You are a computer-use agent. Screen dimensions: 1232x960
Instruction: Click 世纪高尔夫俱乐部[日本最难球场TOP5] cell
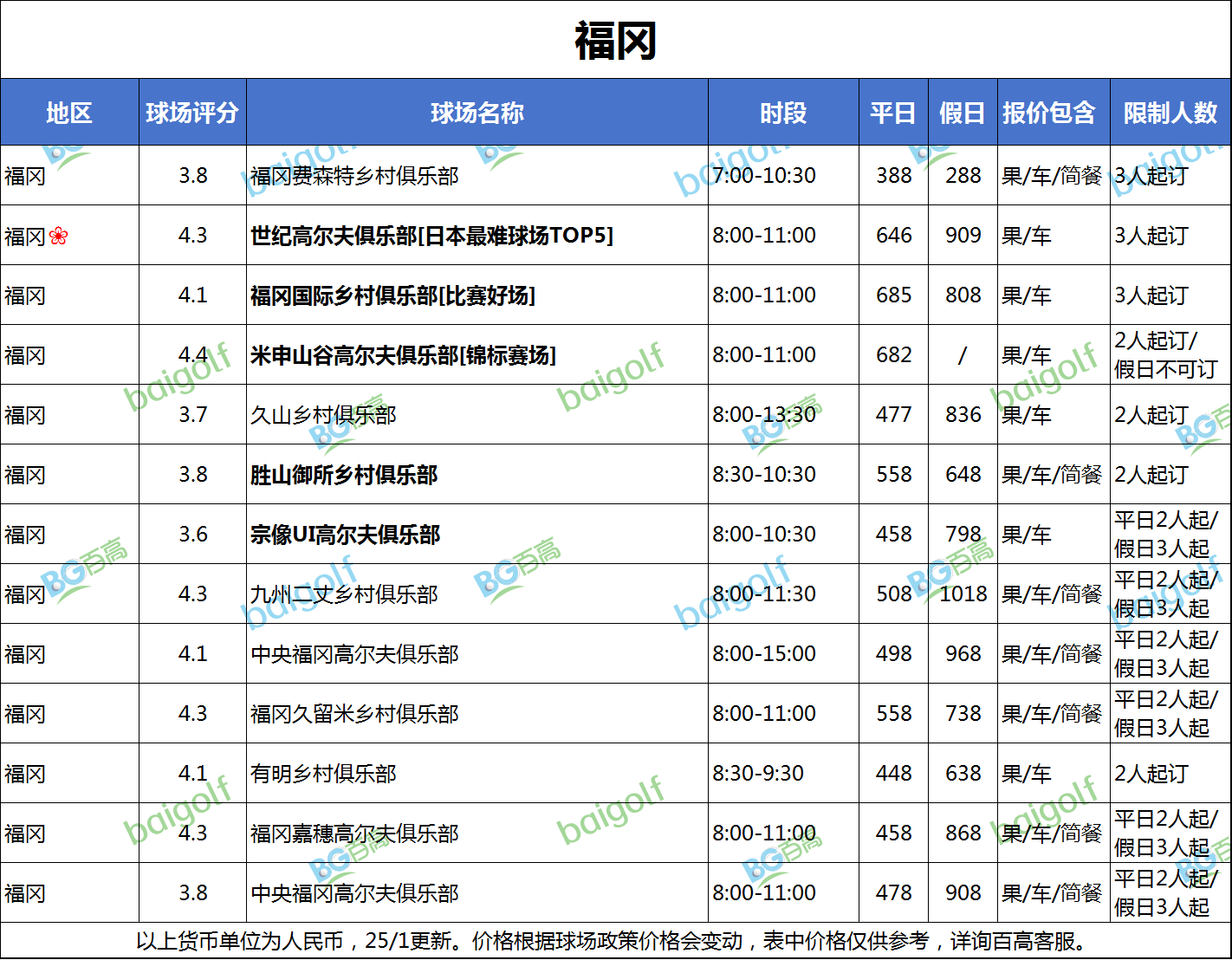point(431,236)
